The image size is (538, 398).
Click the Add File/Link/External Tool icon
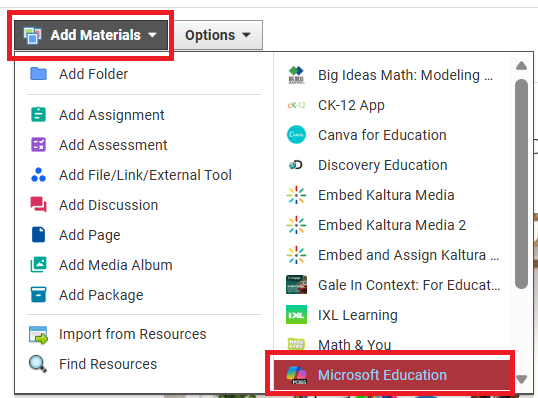(38, 175)
